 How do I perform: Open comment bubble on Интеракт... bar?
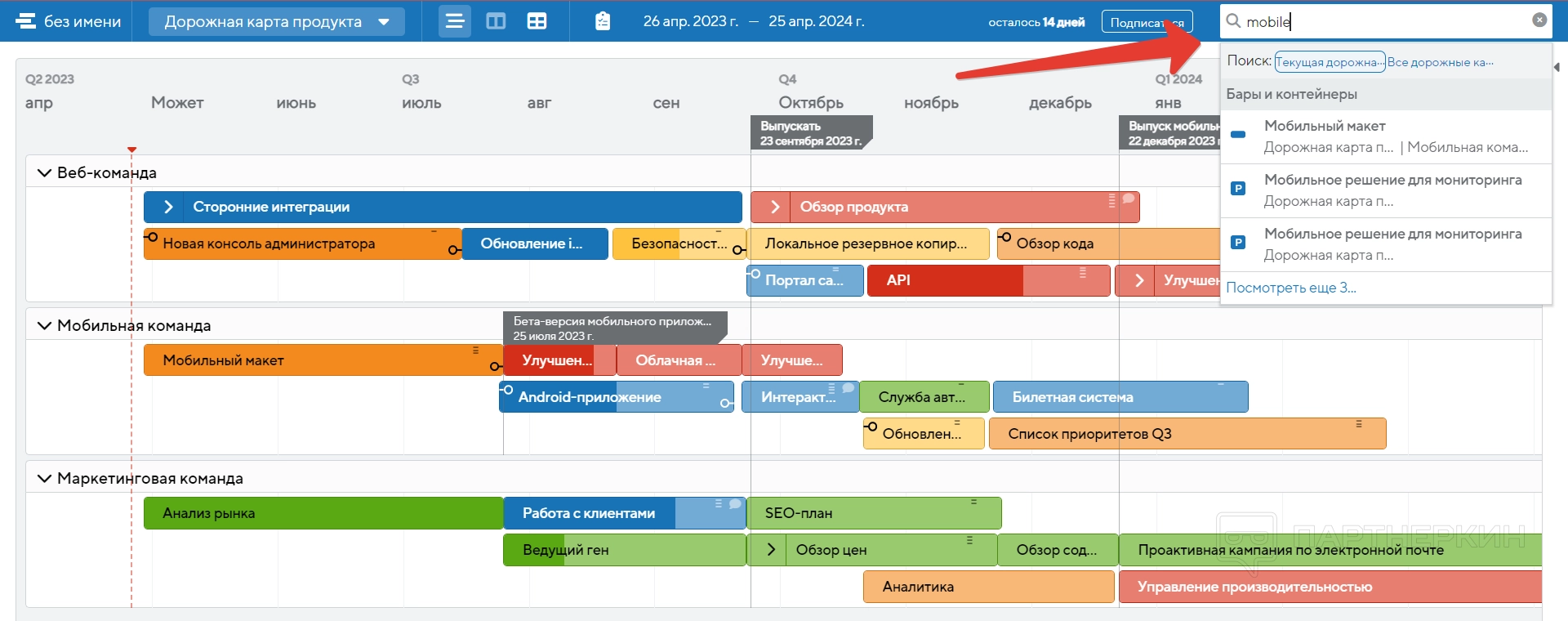[x=849, y=388]
